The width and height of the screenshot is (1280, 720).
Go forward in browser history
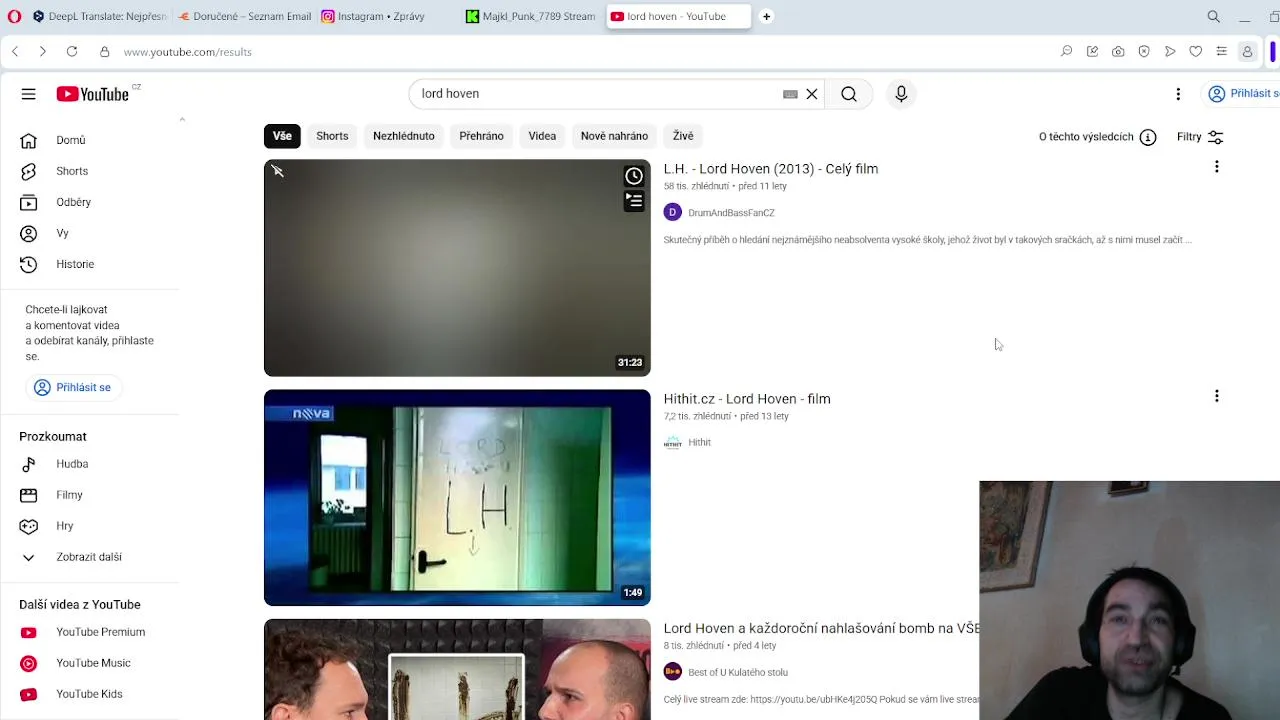42,51
